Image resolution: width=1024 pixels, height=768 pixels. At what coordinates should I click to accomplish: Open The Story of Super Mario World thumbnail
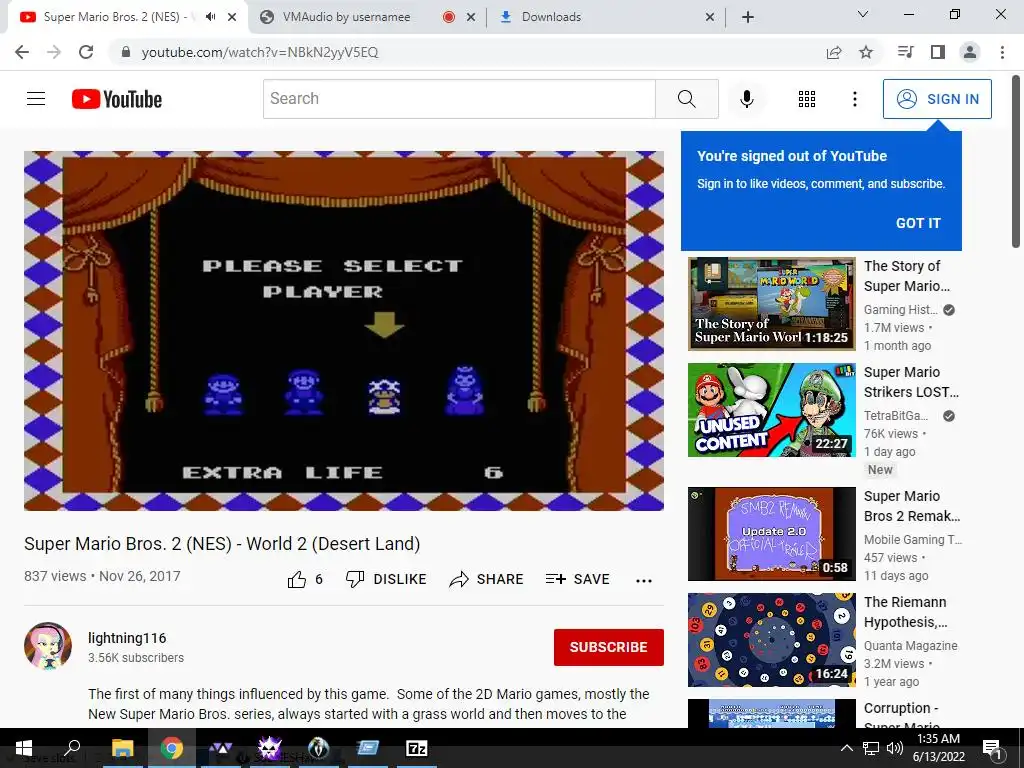point(772,304)
